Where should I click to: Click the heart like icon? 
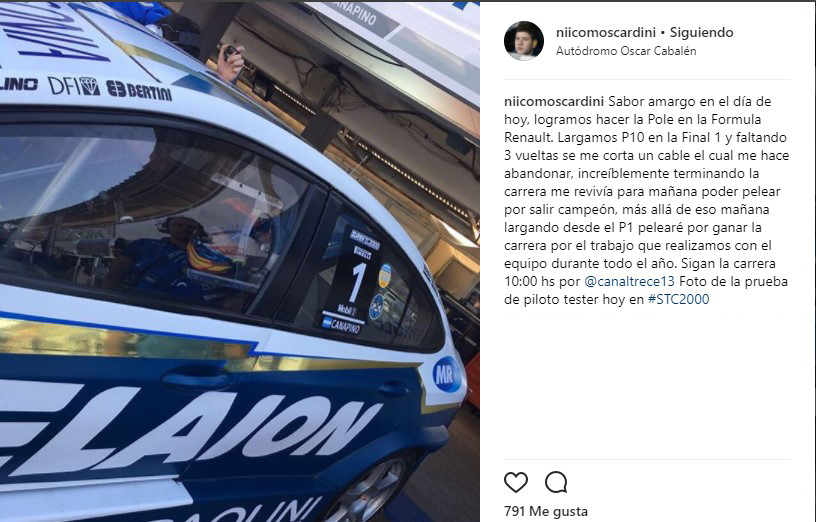(x=516, y=482)
